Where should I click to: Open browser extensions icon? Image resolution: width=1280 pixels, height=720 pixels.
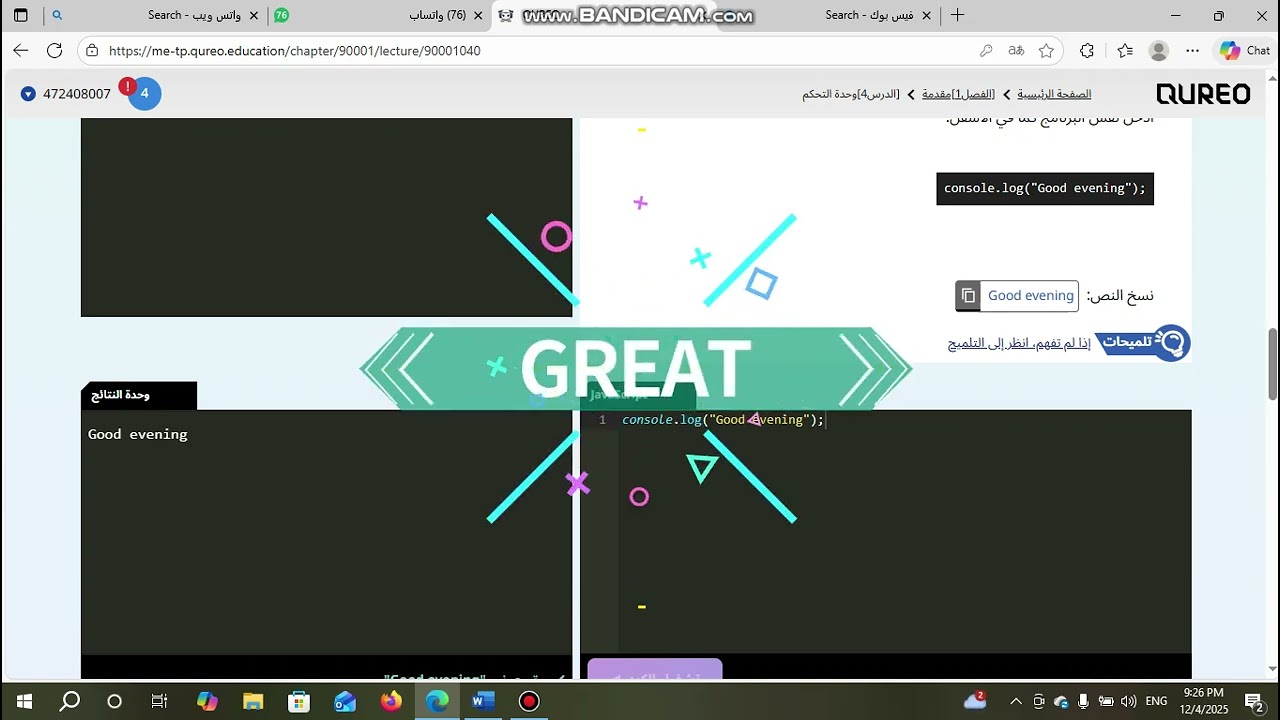[x=1087, y=50]
